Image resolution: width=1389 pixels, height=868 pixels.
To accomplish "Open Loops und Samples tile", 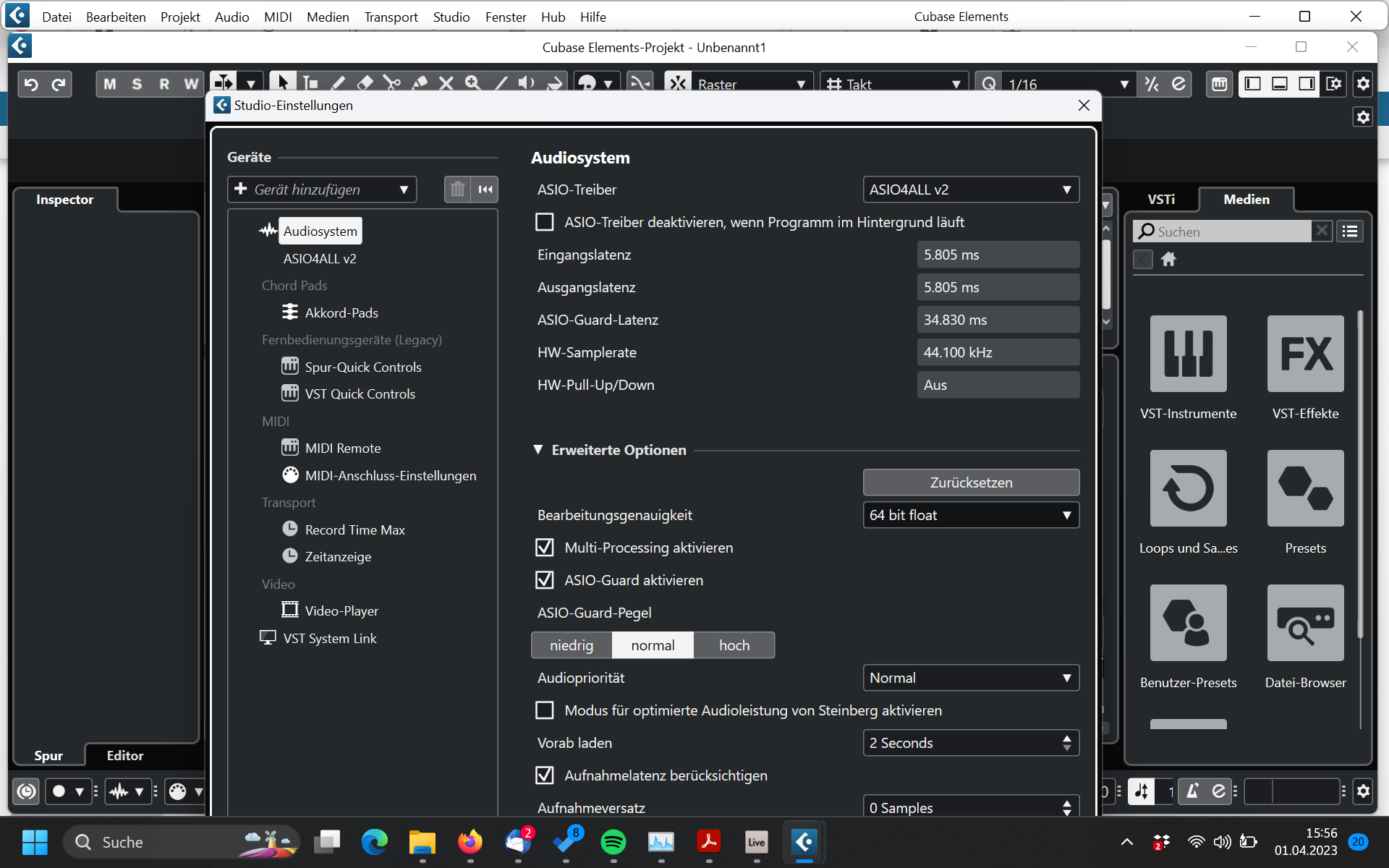I will coord(1189,488).
